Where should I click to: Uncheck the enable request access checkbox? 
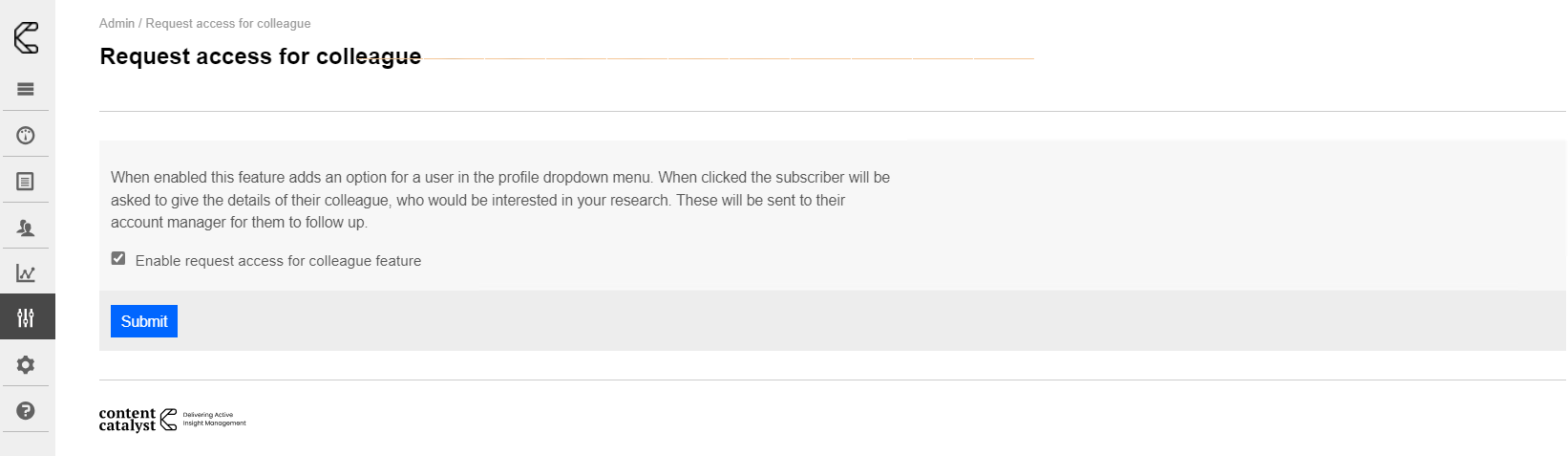pos(118,259)
